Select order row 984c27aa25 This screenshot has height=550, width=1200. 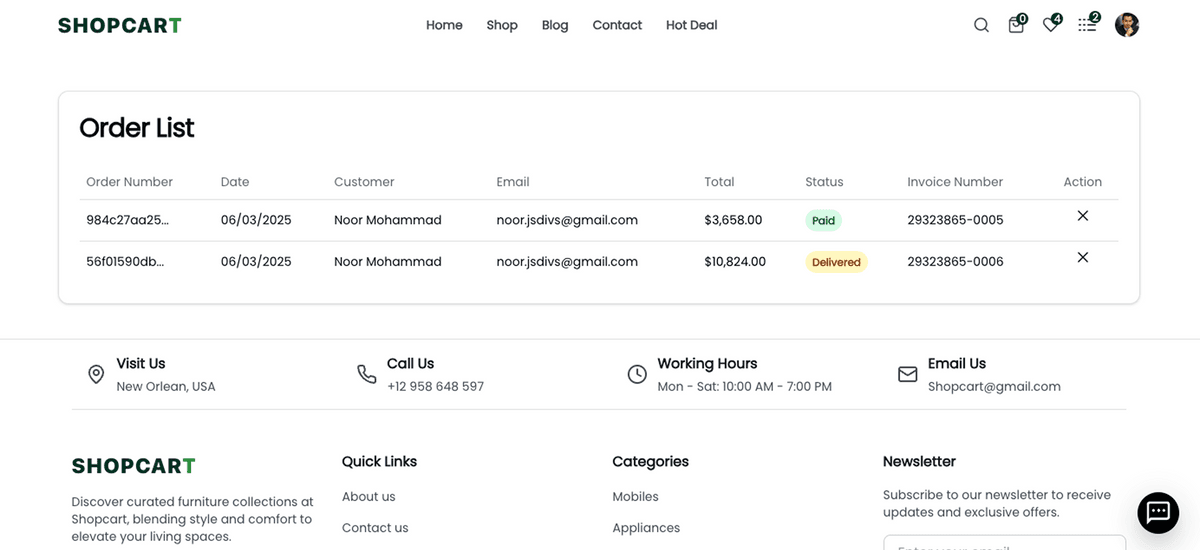127,220
